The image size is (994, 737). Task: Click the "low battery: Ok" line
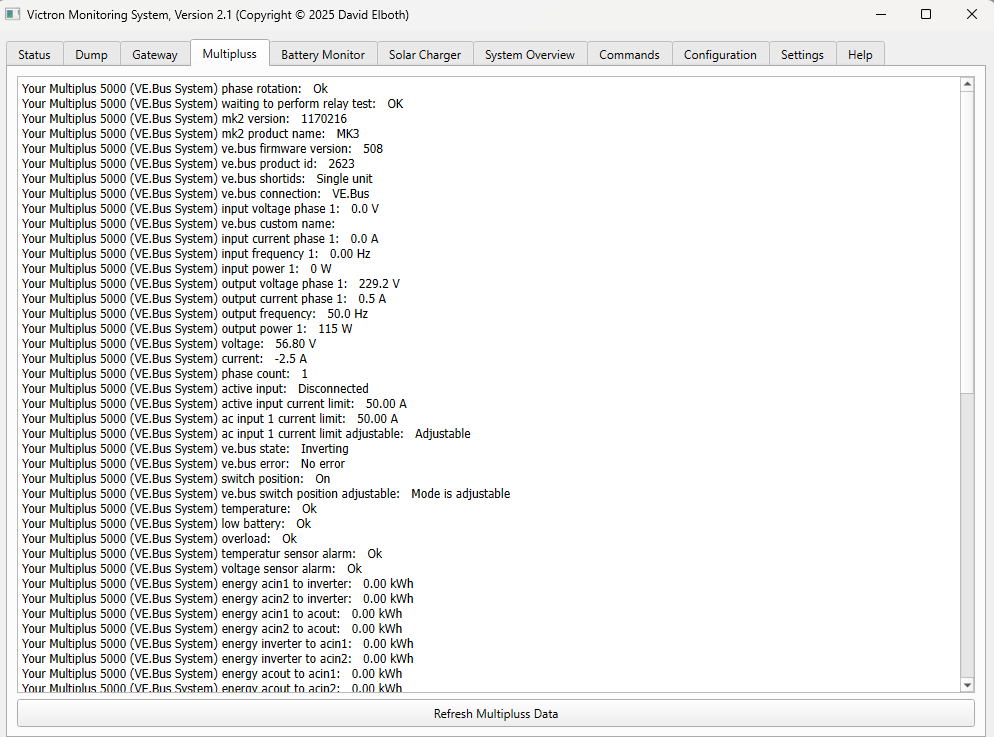point(167,524)
